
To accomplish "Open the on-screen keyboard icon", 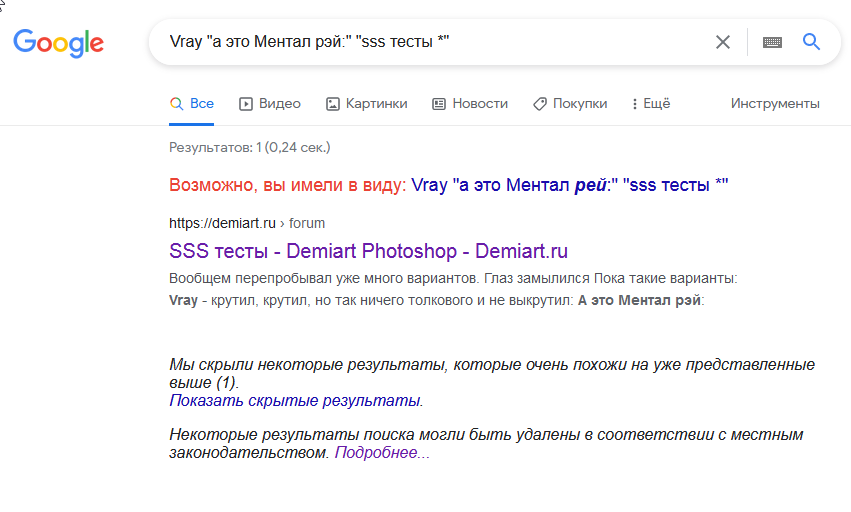I will (772, 42).
